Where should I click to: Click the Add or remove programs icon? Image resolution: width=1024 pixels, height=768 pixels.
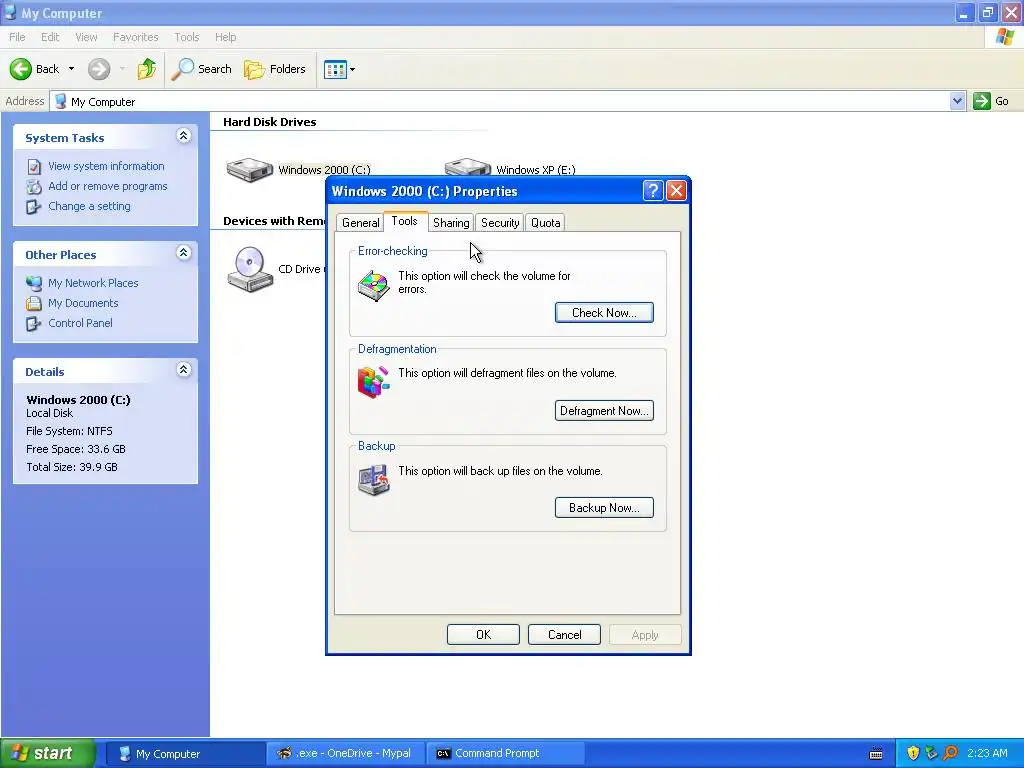[34, 187]
